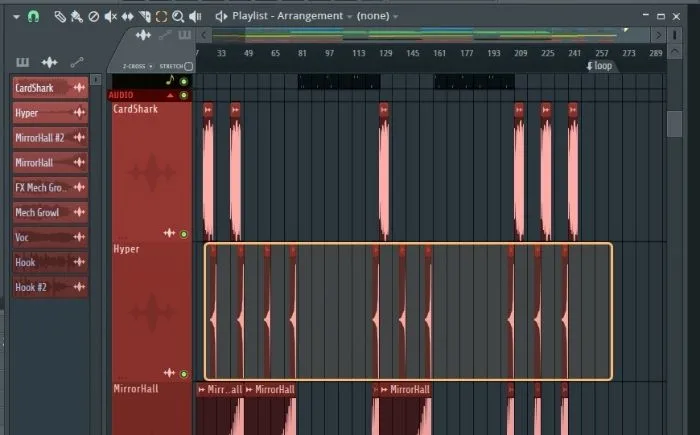Show patterns in top picker tabs
Image resolution: width=700 pixels, height=435 pixels.
[x=184, y=35]
